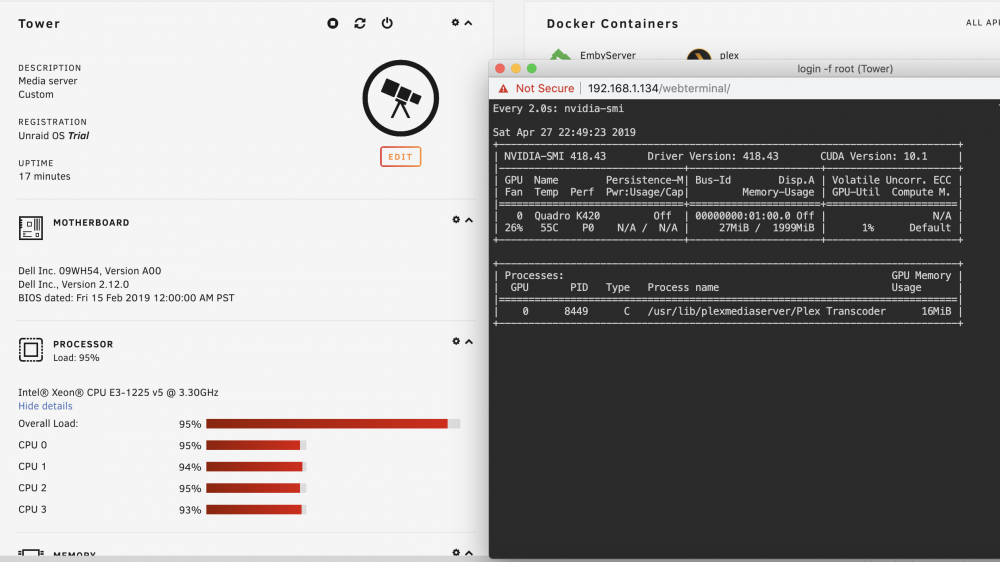Viewport: 1000px width, 562px height.
Task: Click the Processor chip icon
Action: click(31, 350)
